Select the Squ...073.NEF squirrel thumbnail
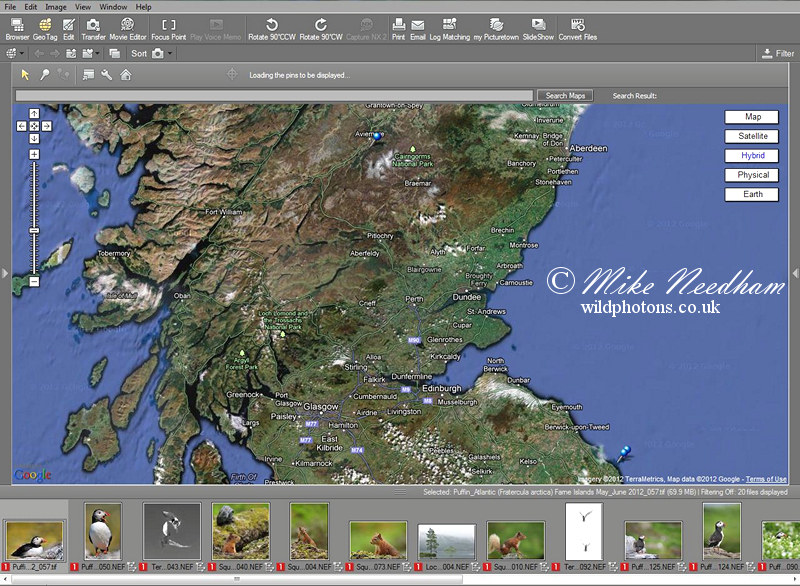Screen dimensions: 800x586 click(x=378, y=540)
